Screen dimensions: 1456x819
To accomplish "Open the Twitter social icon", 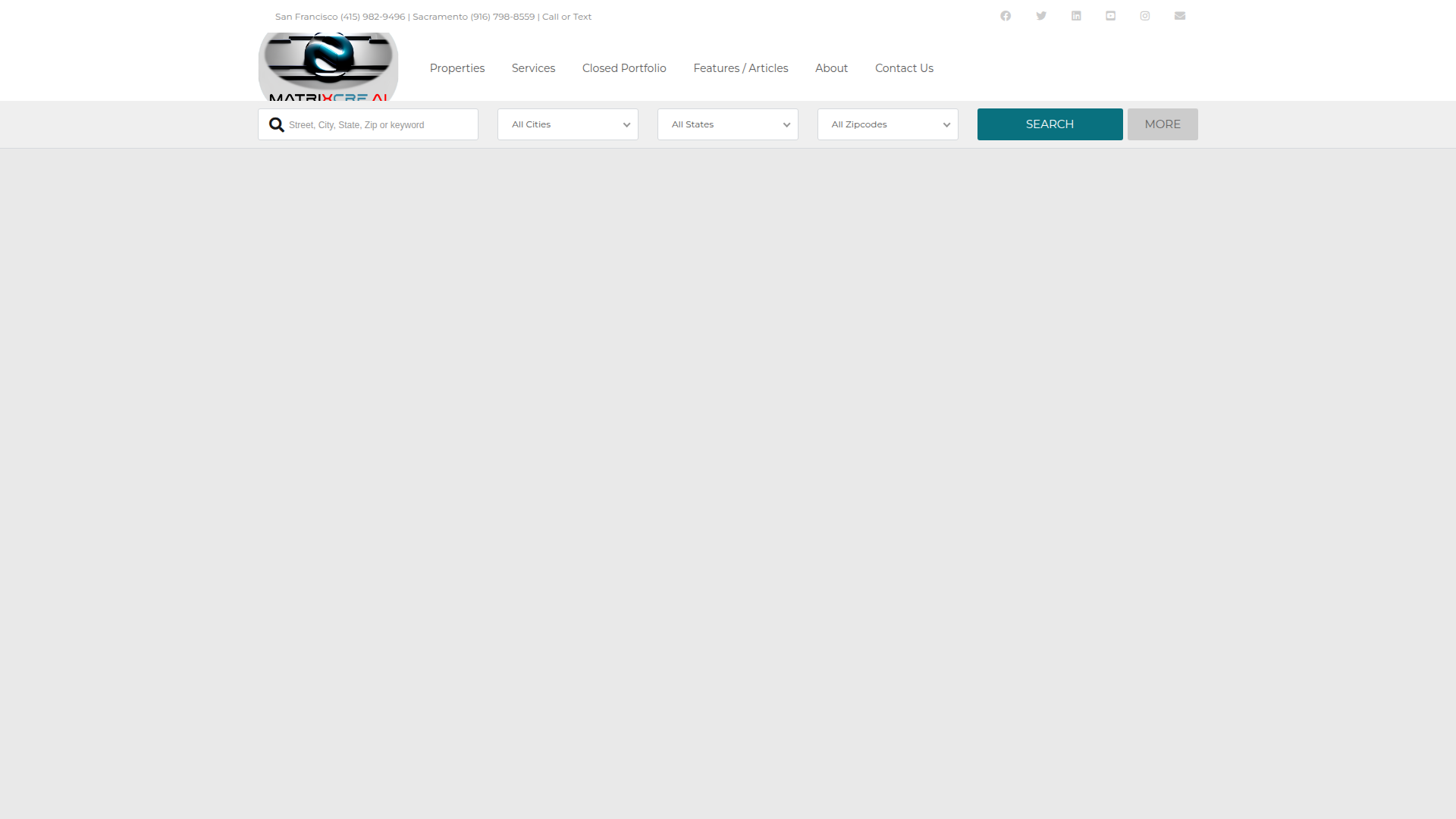I will tap(1041, 16).
